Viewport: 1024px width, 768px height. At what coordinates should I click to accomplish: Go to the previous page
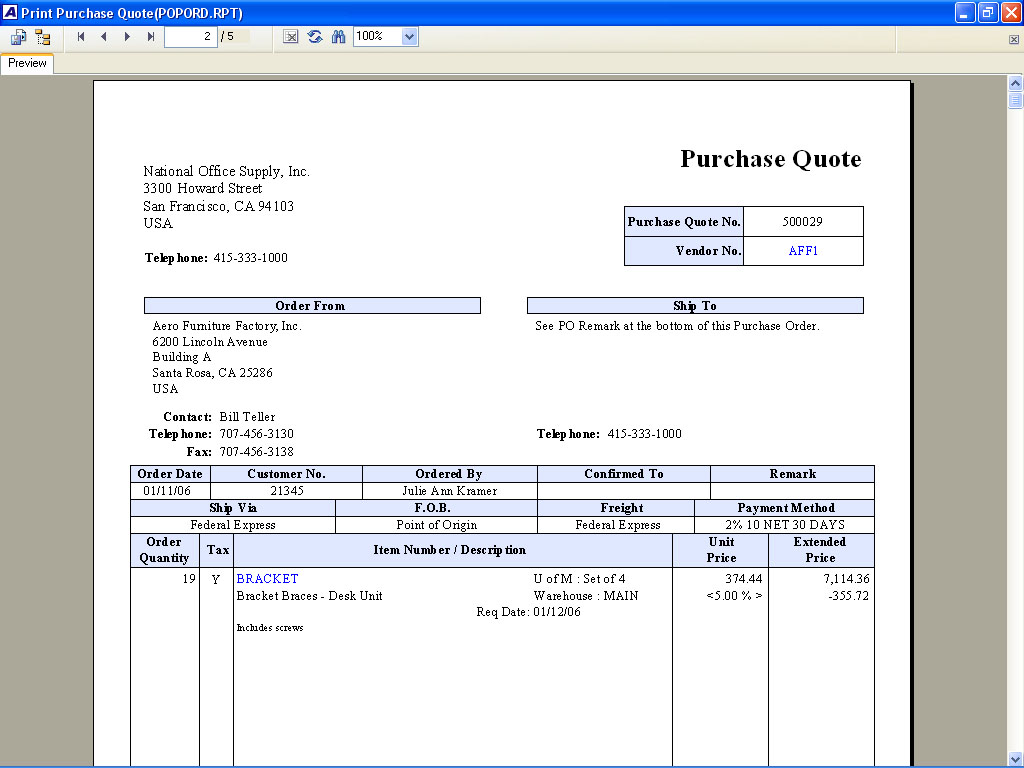(x=104, y=36)
